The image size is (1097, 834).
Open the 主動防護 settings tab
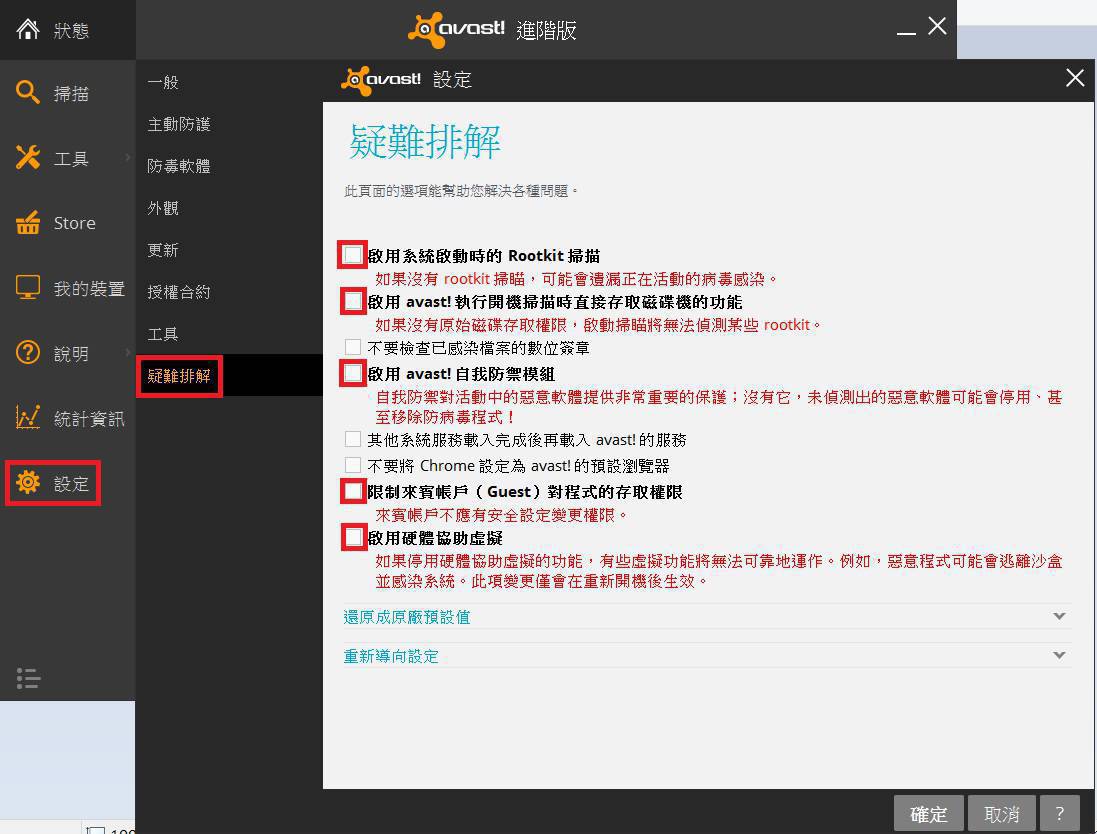coord(179,124)
